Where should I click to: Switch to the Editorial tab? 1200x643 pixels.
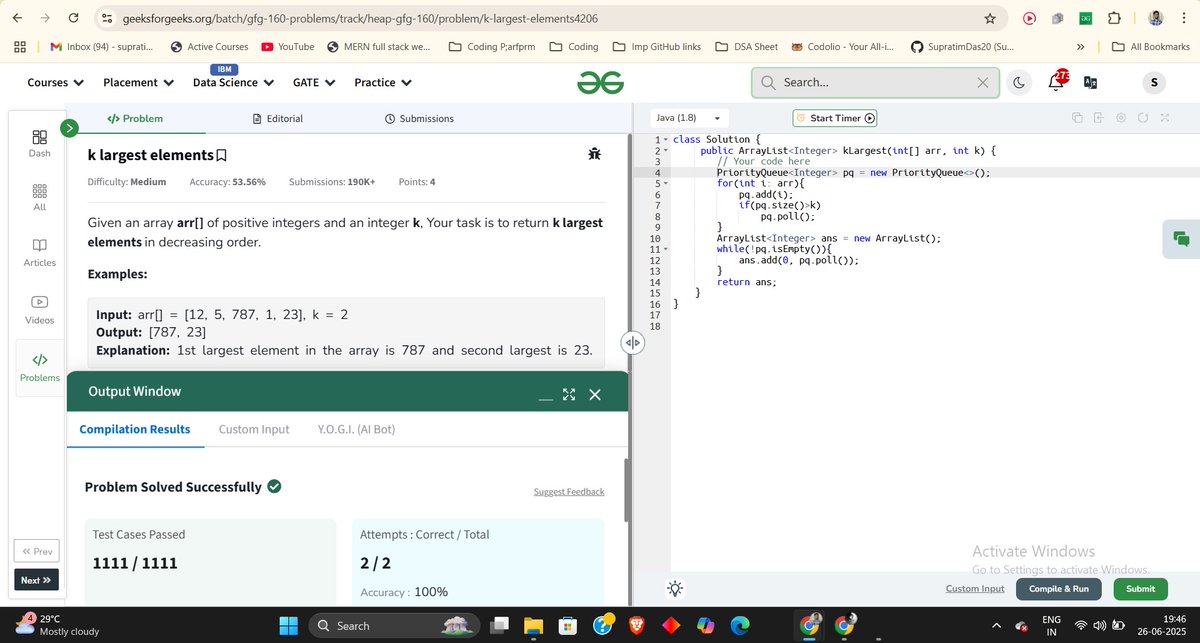[x=278, y=118]
